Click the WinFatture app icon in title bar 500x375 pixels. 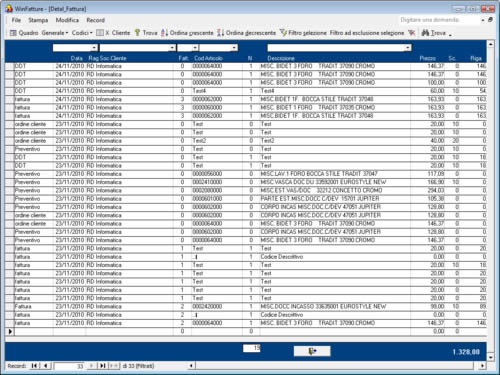pos(9,8)
